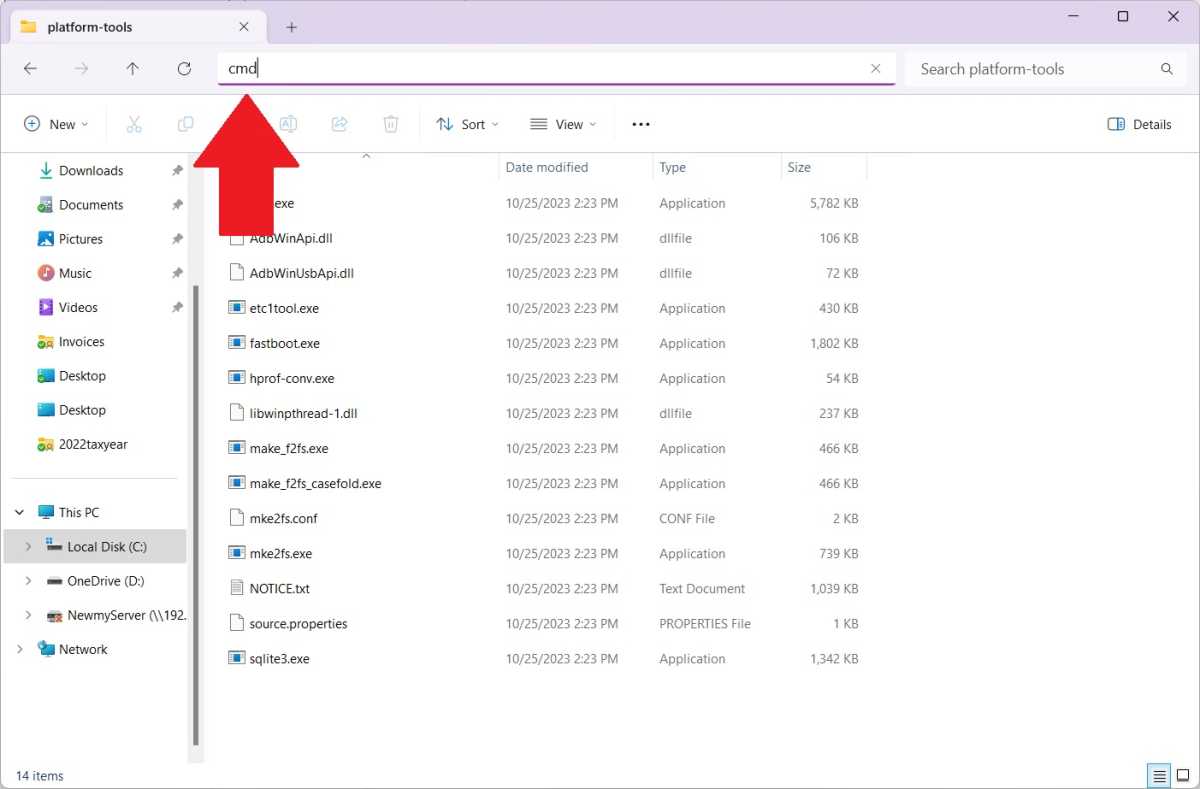Select the AdbWinApi.dll file
1200x789 pixels.
[x=291, y=238]
